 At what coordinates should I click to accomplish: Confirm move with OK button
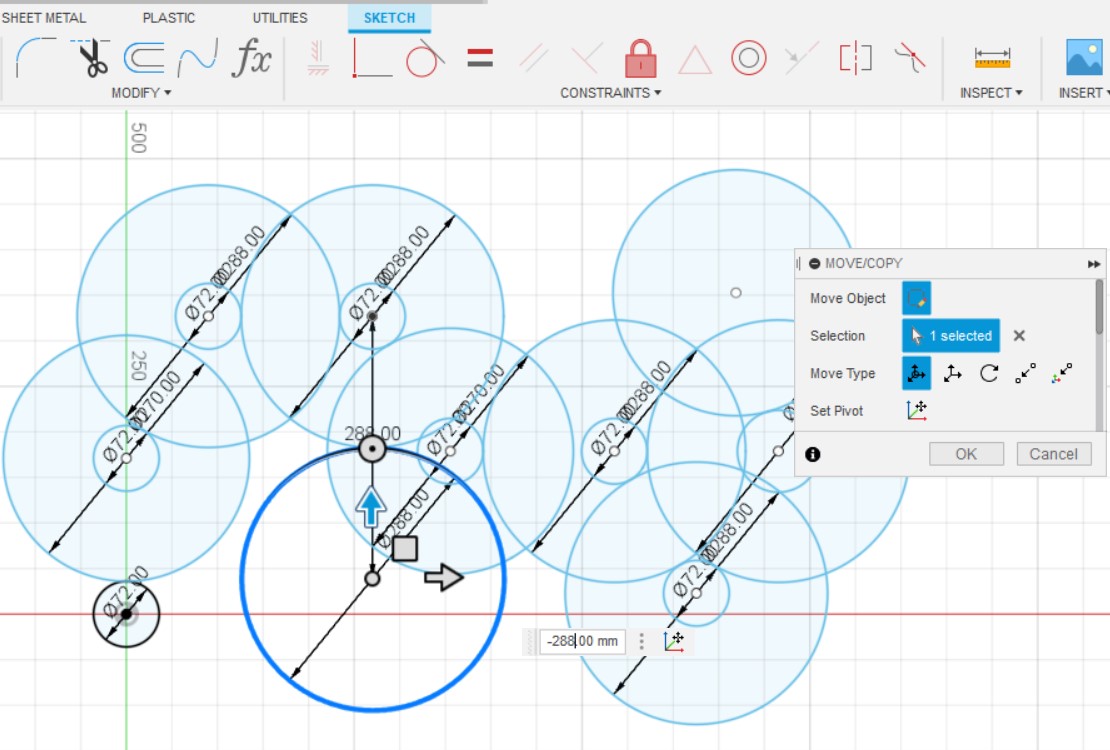[x=966, y=454]
